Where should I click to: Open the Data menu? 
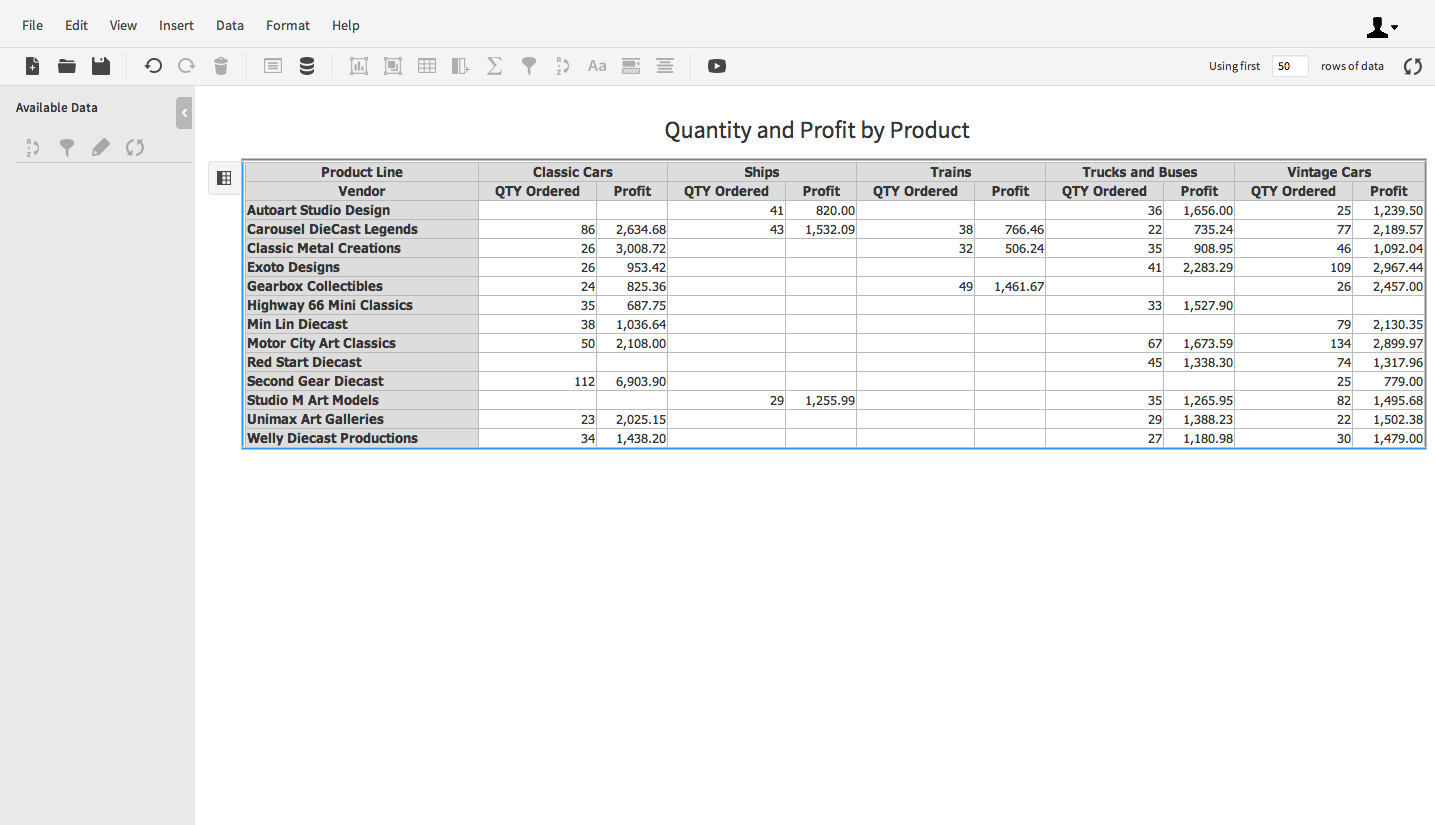(230, 25)
